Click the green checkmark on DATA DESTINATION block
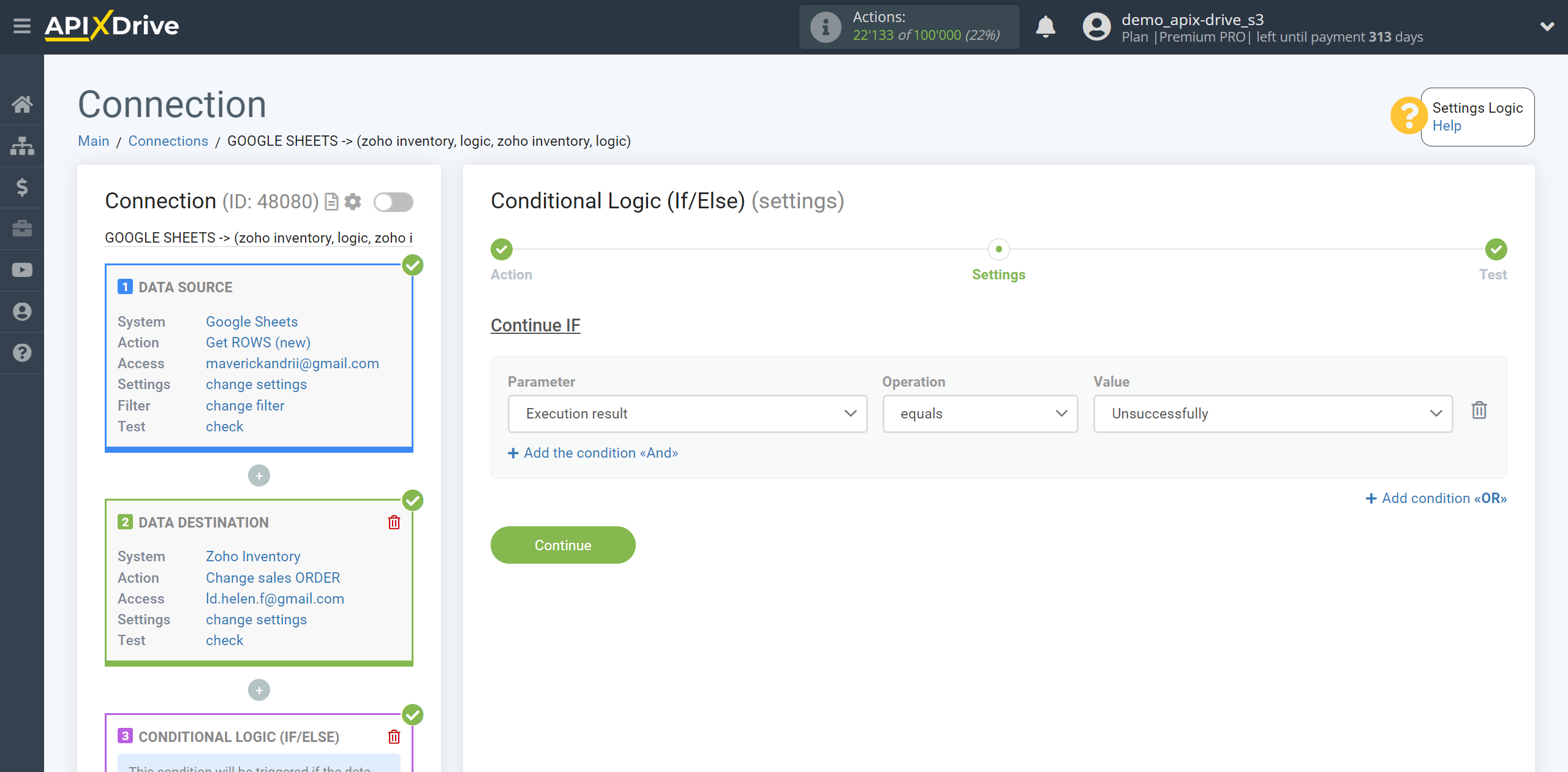This screenshot has height=772, width=1568. [412, 499]
